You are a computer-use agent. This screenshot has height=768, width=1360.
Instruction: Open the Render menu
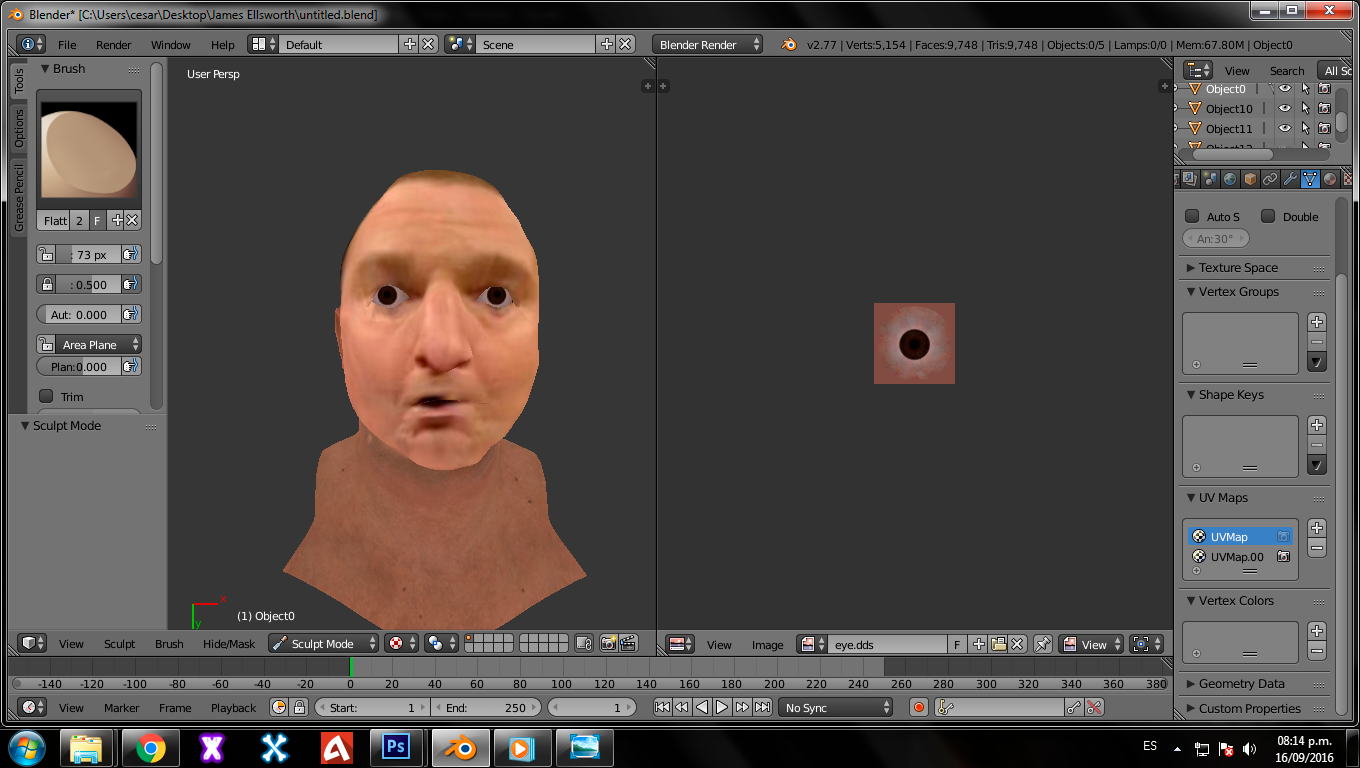click(x=114, y=45)
